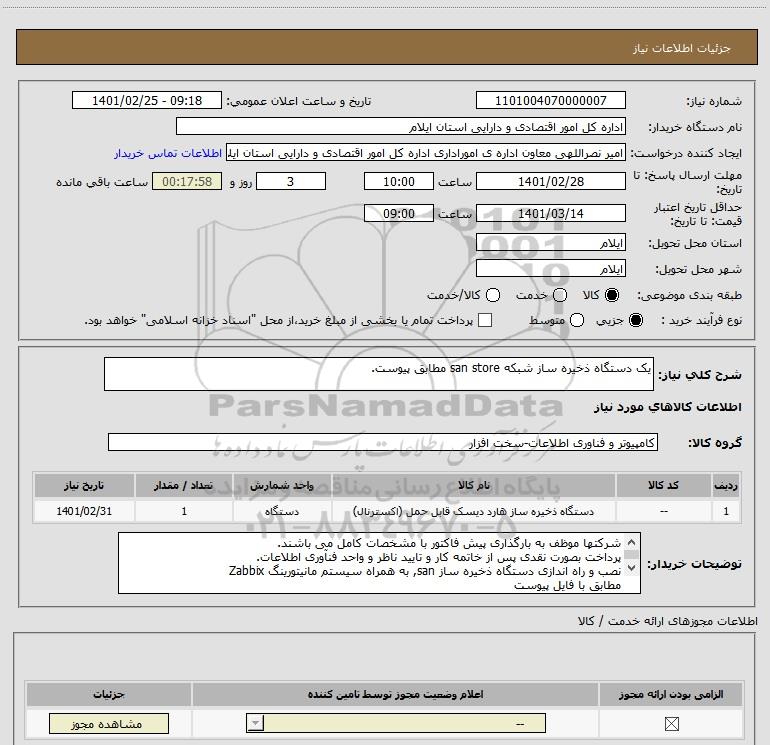Select the جزیی purchase type radio

[x=636, y=321]
